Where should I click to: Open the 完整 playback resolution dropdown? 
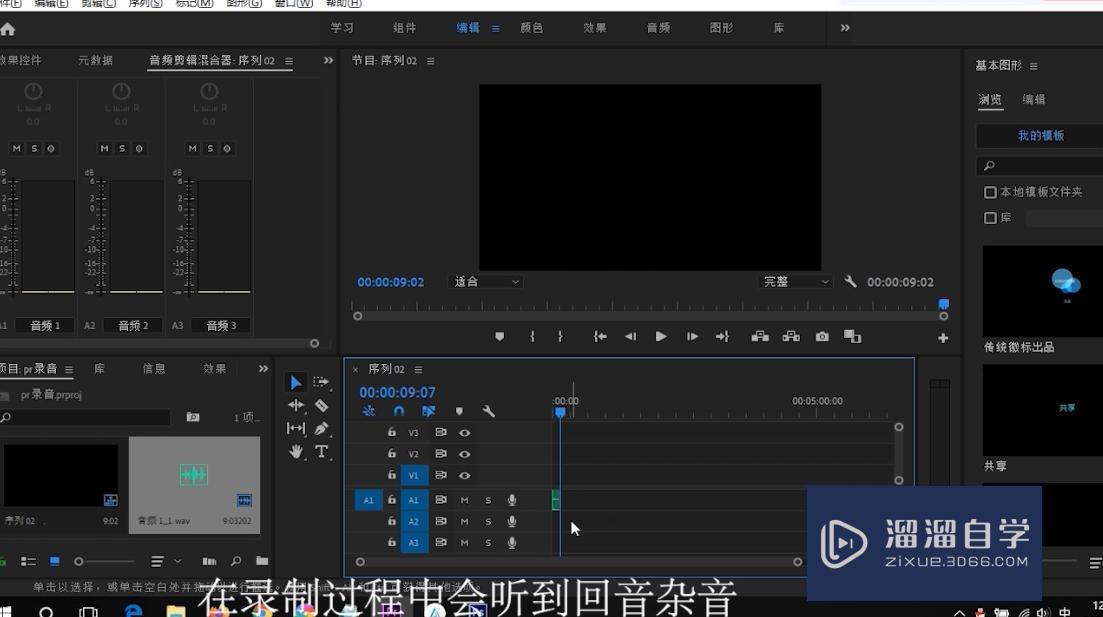pyautogui.click(x=795, y=281)
